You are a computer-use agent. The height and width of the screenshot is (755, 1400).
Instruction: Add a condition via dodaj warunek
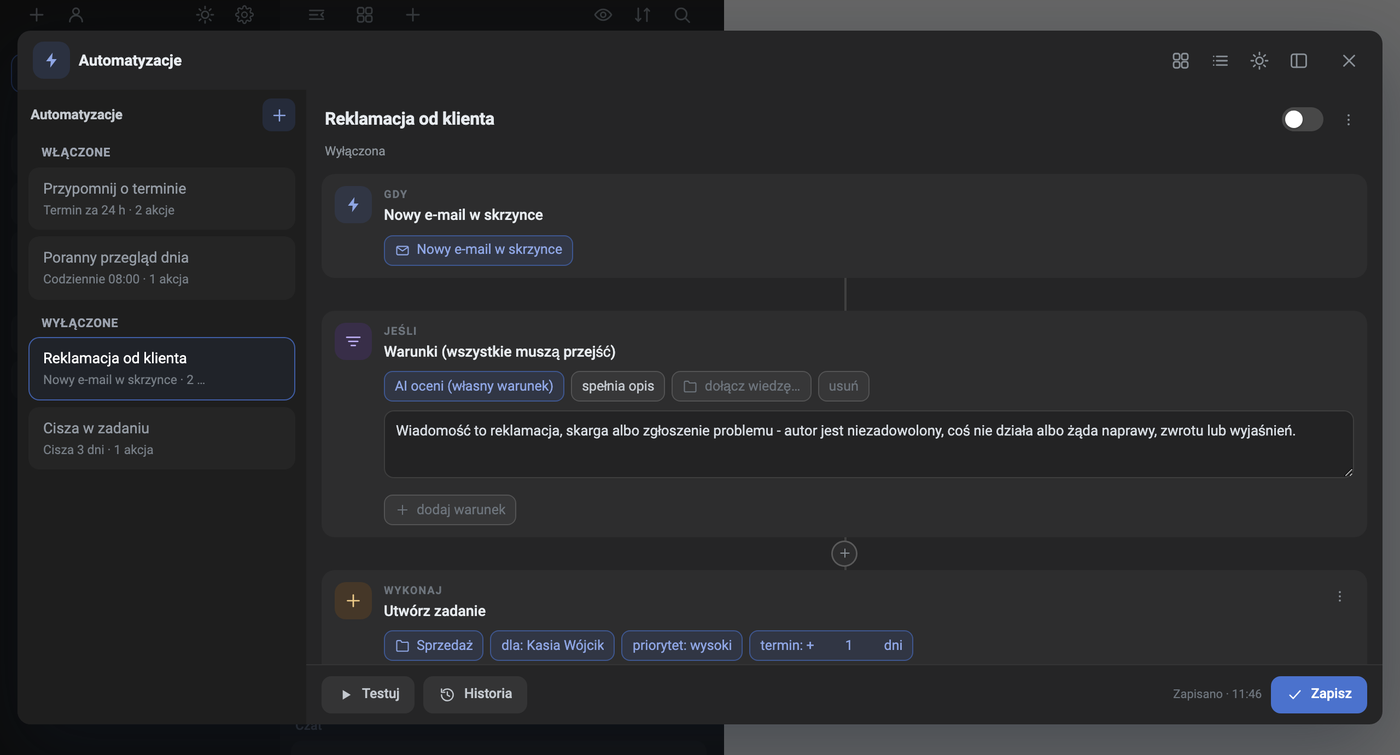click(x=450, y=510)
